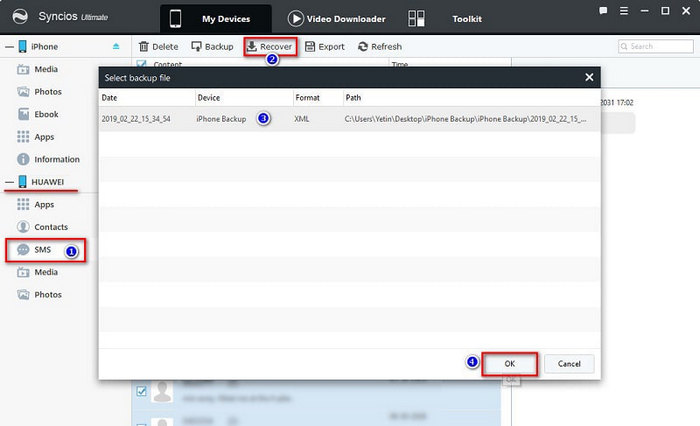
Task: Toggle the select-all checkbox by Content header
Action: click(142, 64)
